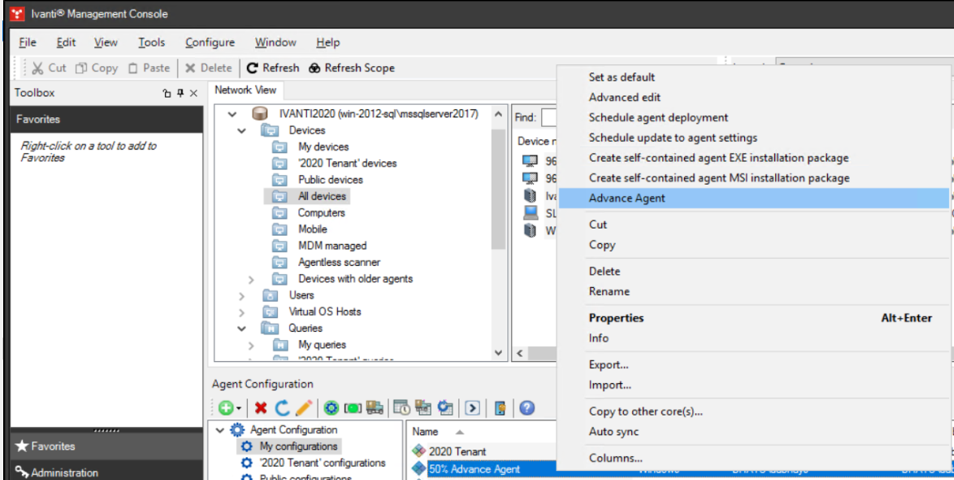This screenshot has height=480, width=954.
Task: Click the green indicator in brackets toolbar icon
Action: point(353,408)
